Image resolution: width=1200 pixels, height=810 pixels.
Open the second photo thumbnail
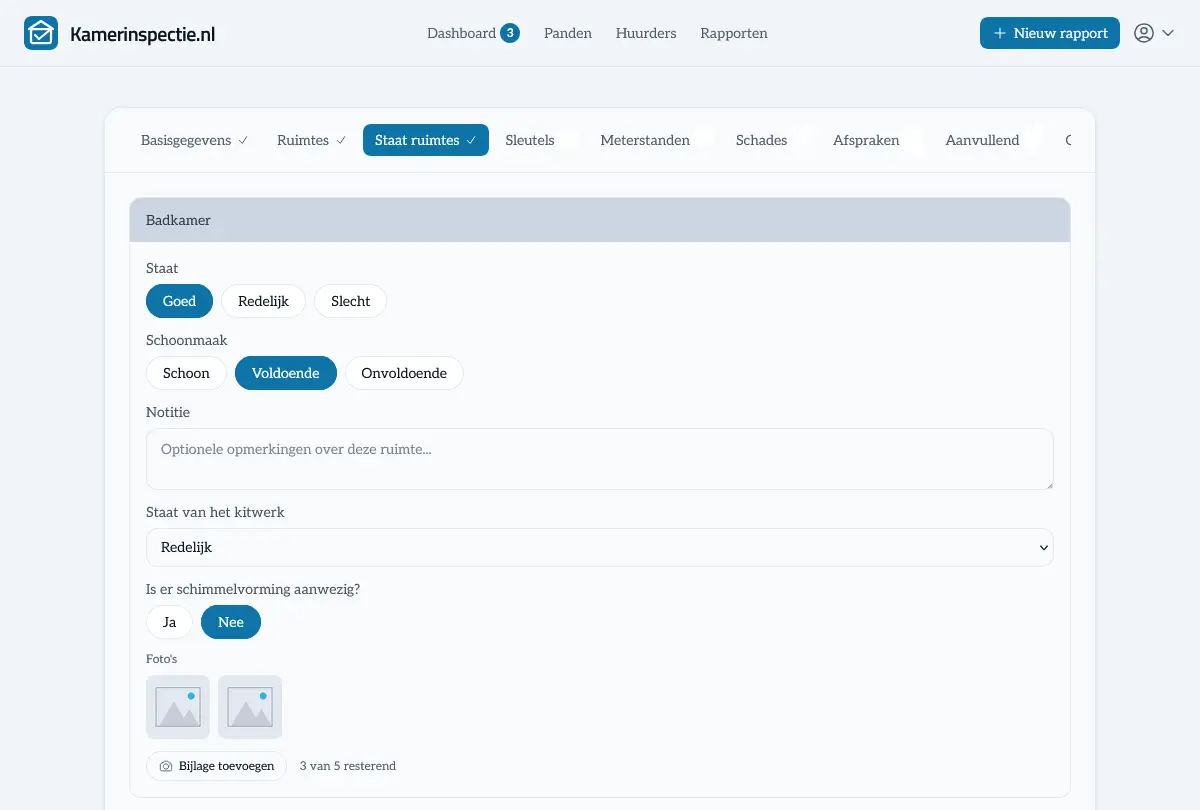pyautogui.click(x=250, y=707)
